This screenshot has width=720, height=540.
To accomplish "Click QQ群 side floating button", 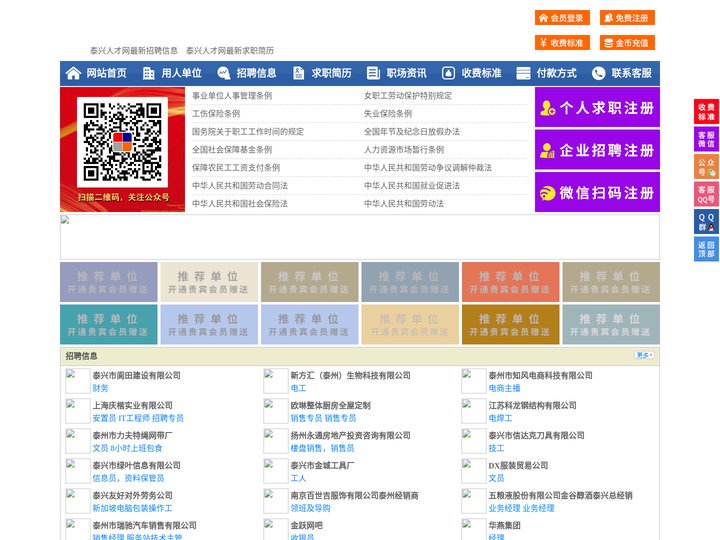I will coord(706,222).
